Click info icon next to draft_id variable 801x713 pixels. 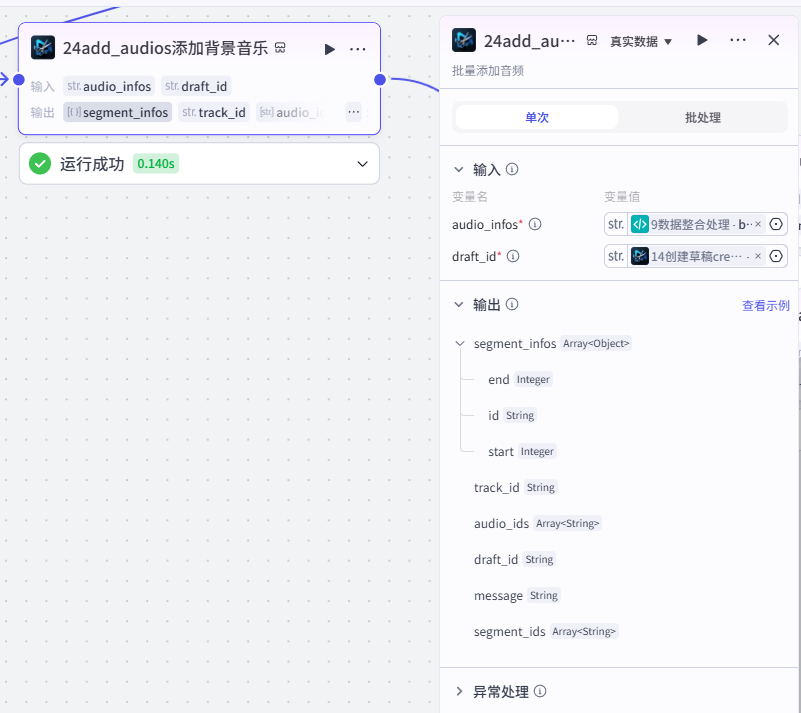513,256
